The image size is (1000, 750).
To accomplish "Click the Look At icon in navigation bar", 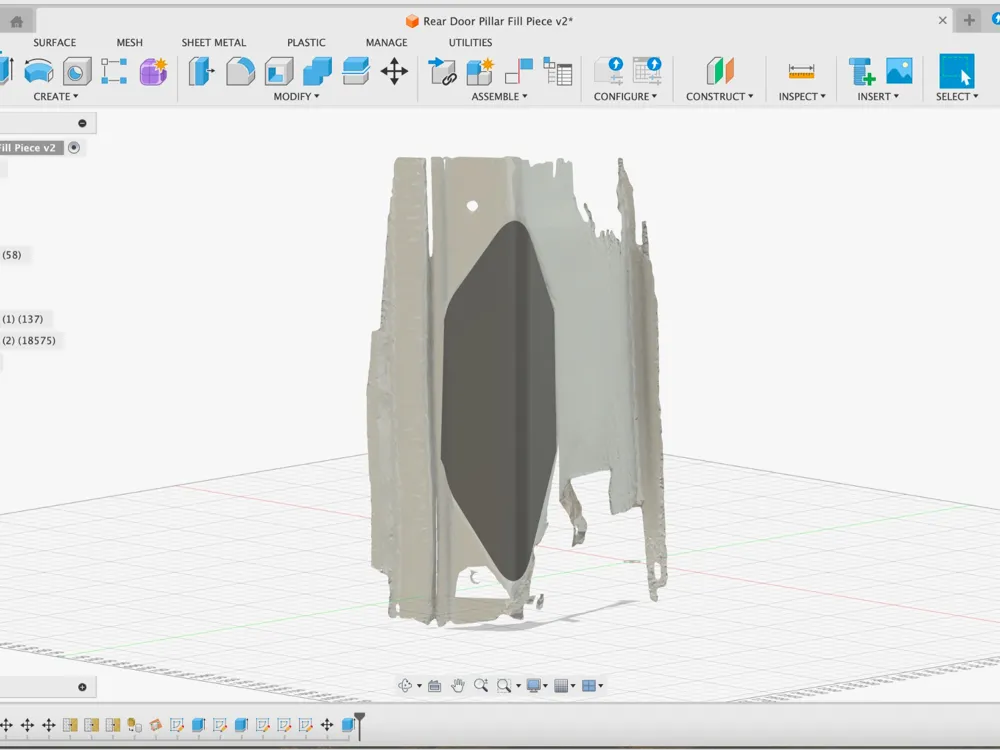I will pyautogui.click(x=434, y=686).
